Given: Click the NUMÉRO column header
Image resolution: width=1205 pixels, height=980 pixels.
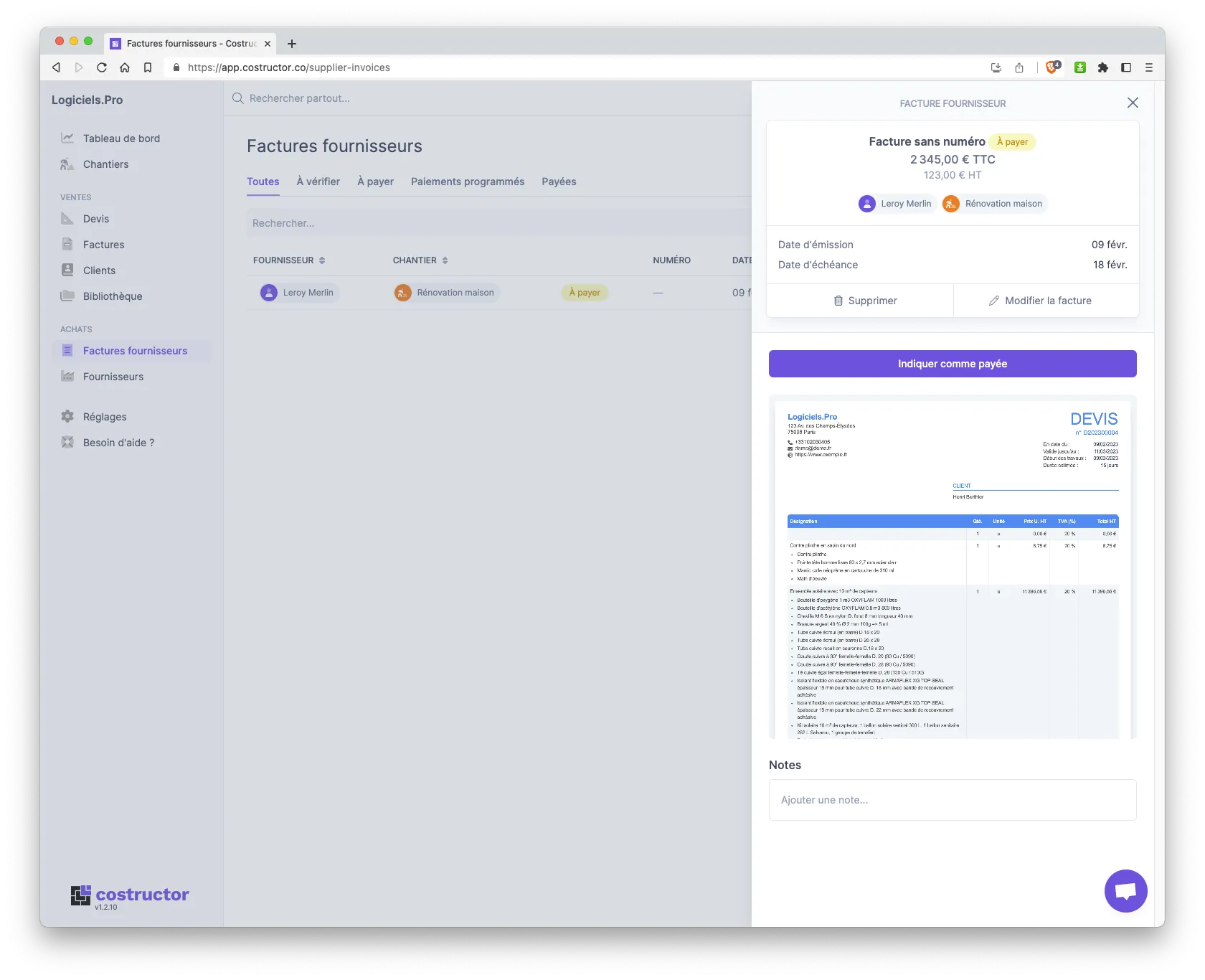Looking at the screenshot, I should [671, 260].
